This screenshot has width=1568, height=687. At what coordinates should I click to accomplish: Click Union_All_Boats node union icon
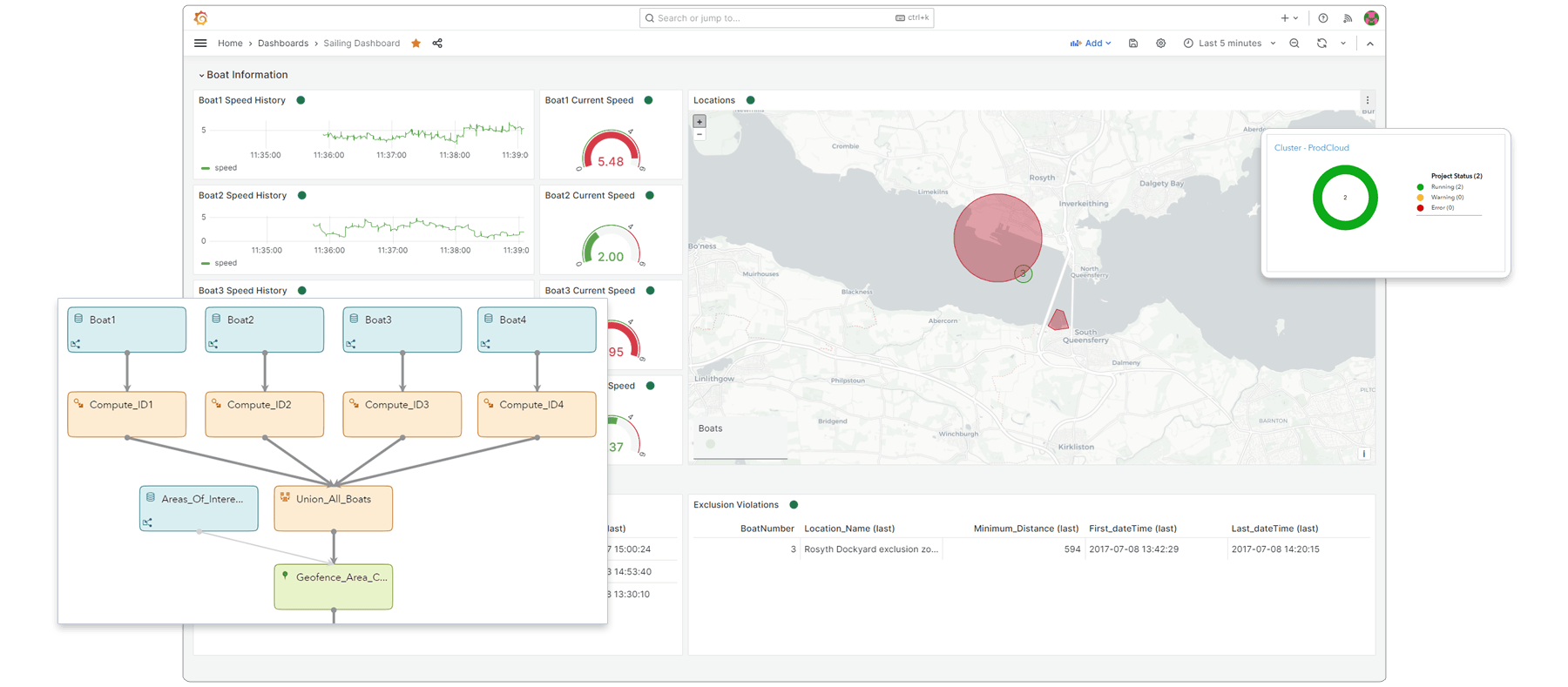(285, 497)
